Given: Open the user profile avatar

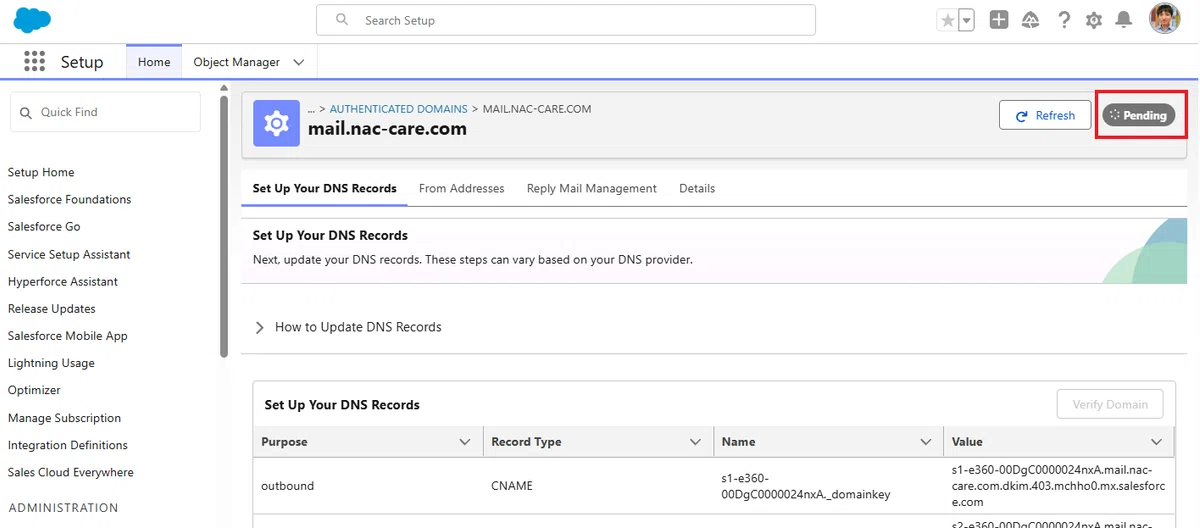Looking at the screenshot, I should click(1165, 19).
